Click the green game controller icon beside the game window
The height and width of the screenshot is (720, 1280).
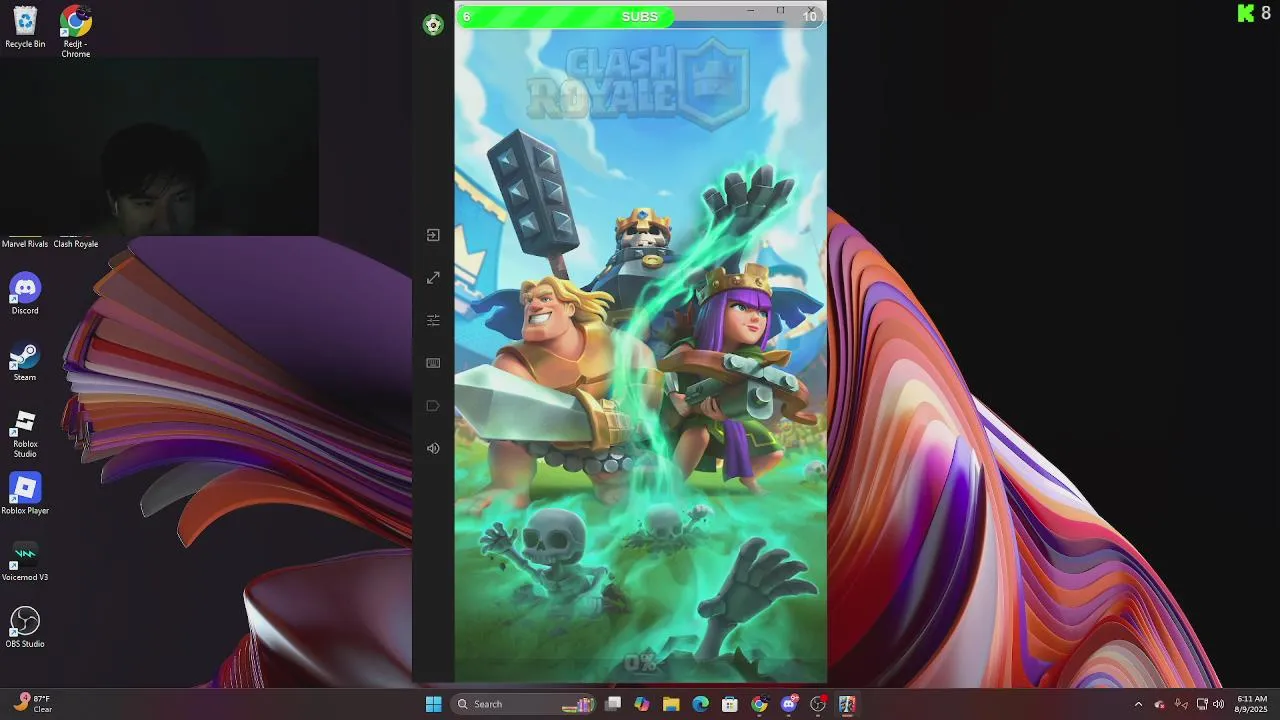(x=433, y=25)
